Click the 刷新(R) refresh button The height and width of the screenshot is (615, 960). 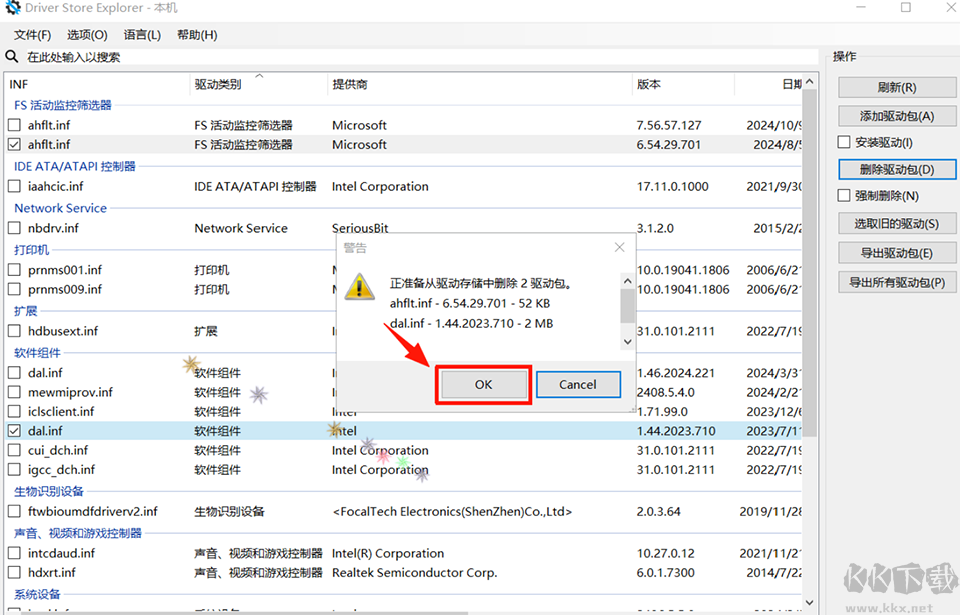tap(897, 87)
